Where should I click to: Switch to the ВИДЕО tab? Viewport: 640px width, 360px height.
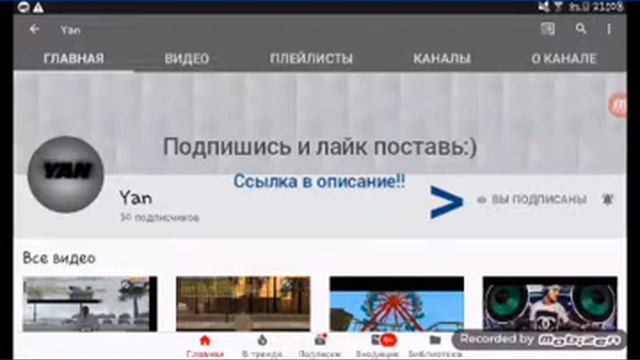(187, 58)
